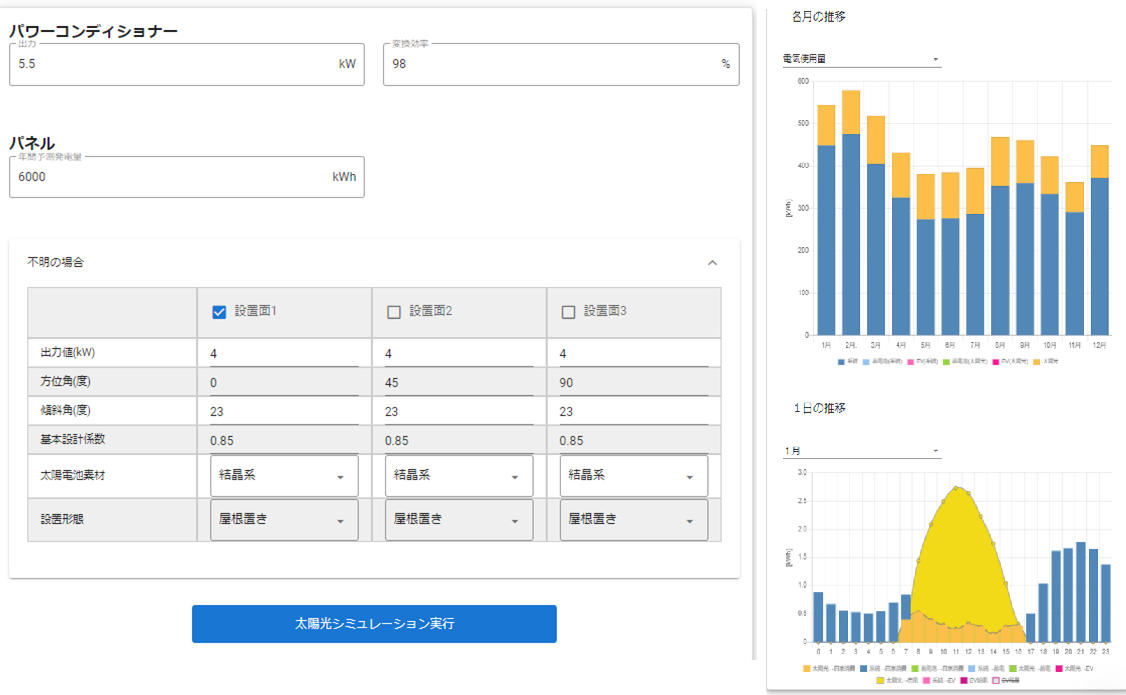
Task: Click the 傾斜角 field for 設置面3
Action: [x=633, y=411]
